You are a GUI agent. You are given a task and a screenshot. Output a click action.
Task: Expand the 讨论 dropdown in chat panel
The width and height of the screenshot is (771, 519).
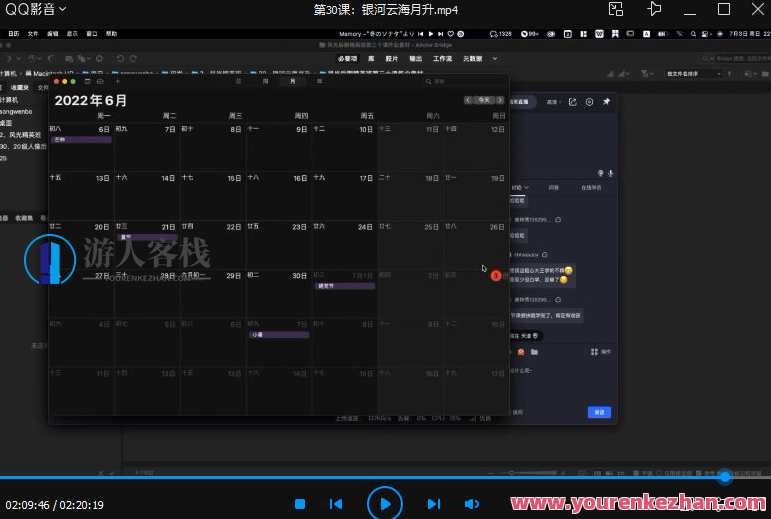point(519,187)
